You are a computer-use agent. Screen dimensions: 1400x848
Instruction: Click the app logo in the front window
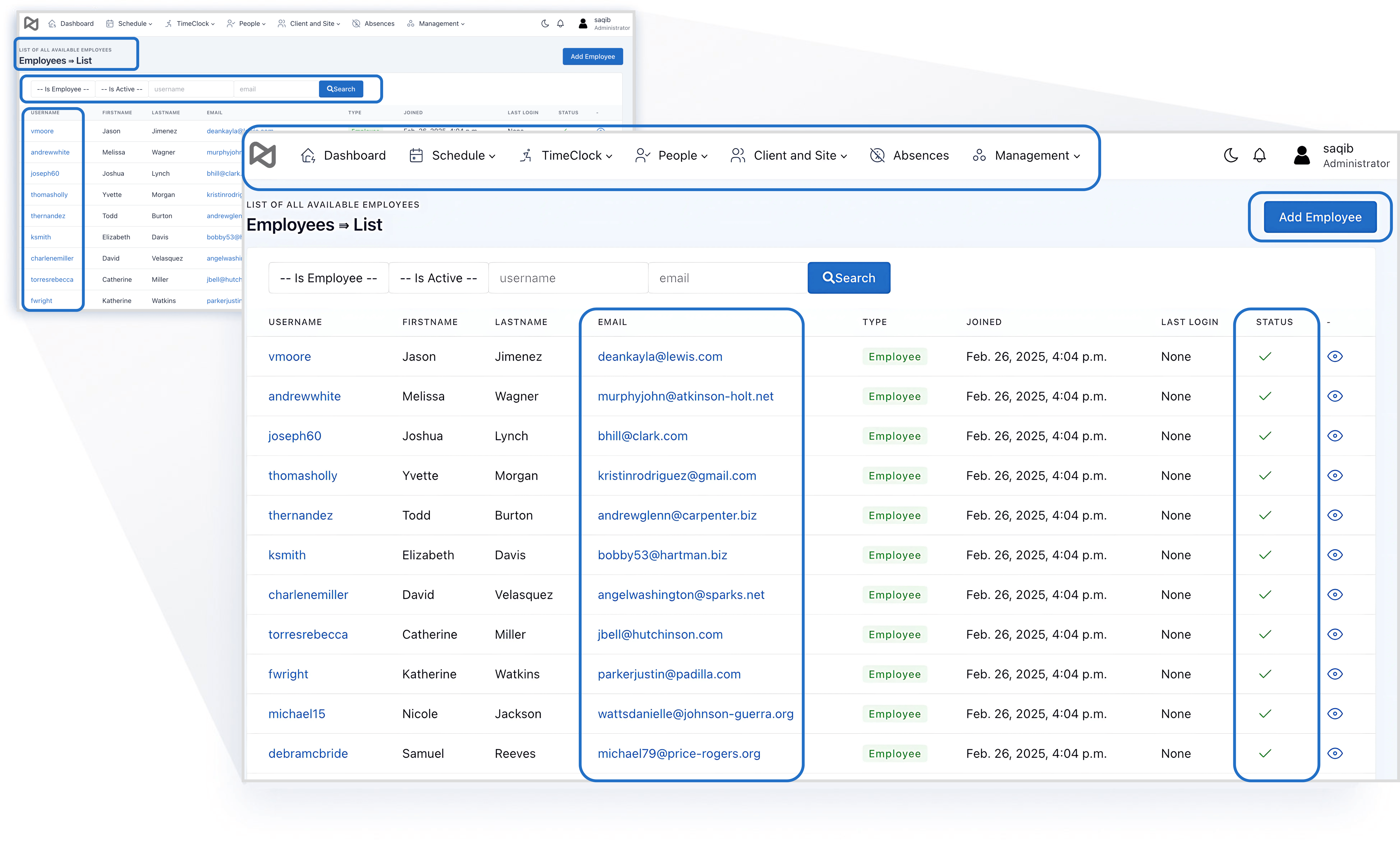tap(263, 155)
